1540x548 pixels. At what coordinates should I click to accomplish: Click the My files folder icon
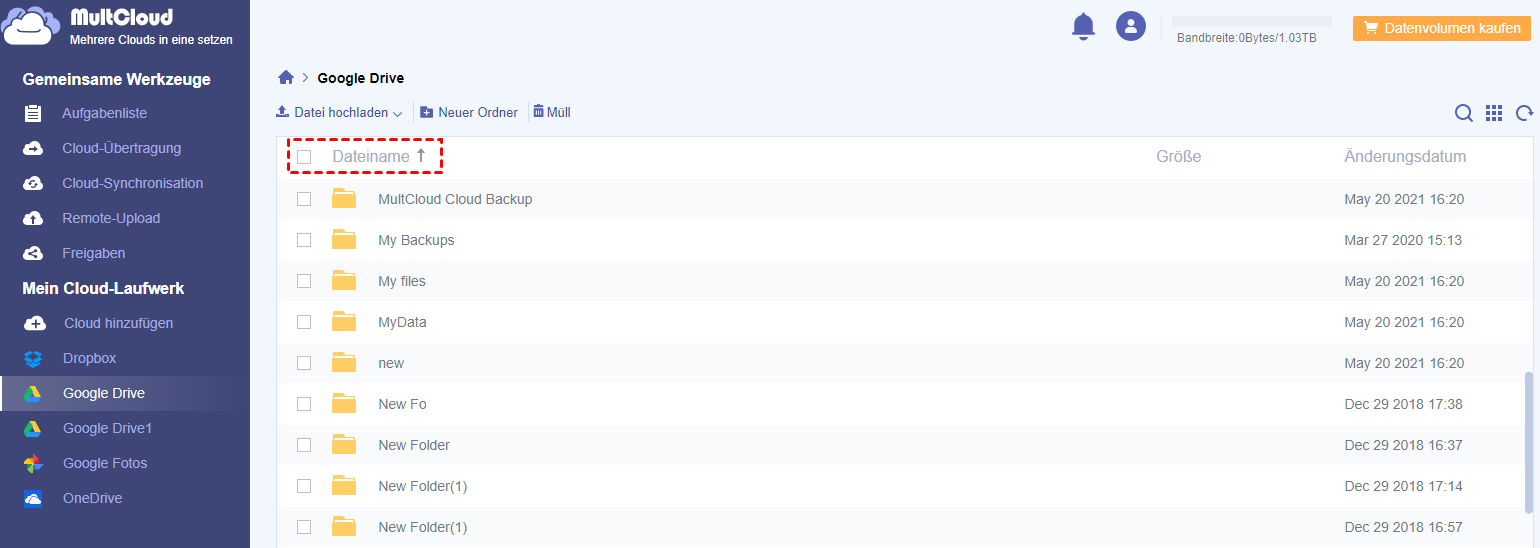(344, 280)
